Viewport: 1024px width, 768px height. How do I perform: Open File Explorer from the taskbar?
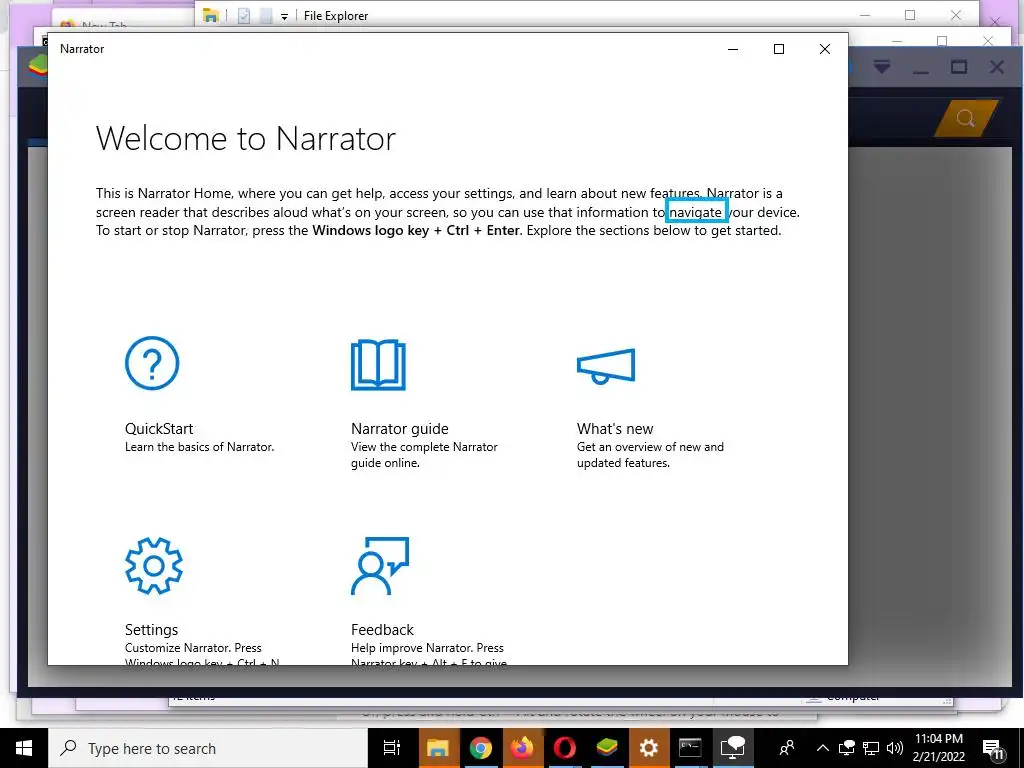tap(437, 748)
